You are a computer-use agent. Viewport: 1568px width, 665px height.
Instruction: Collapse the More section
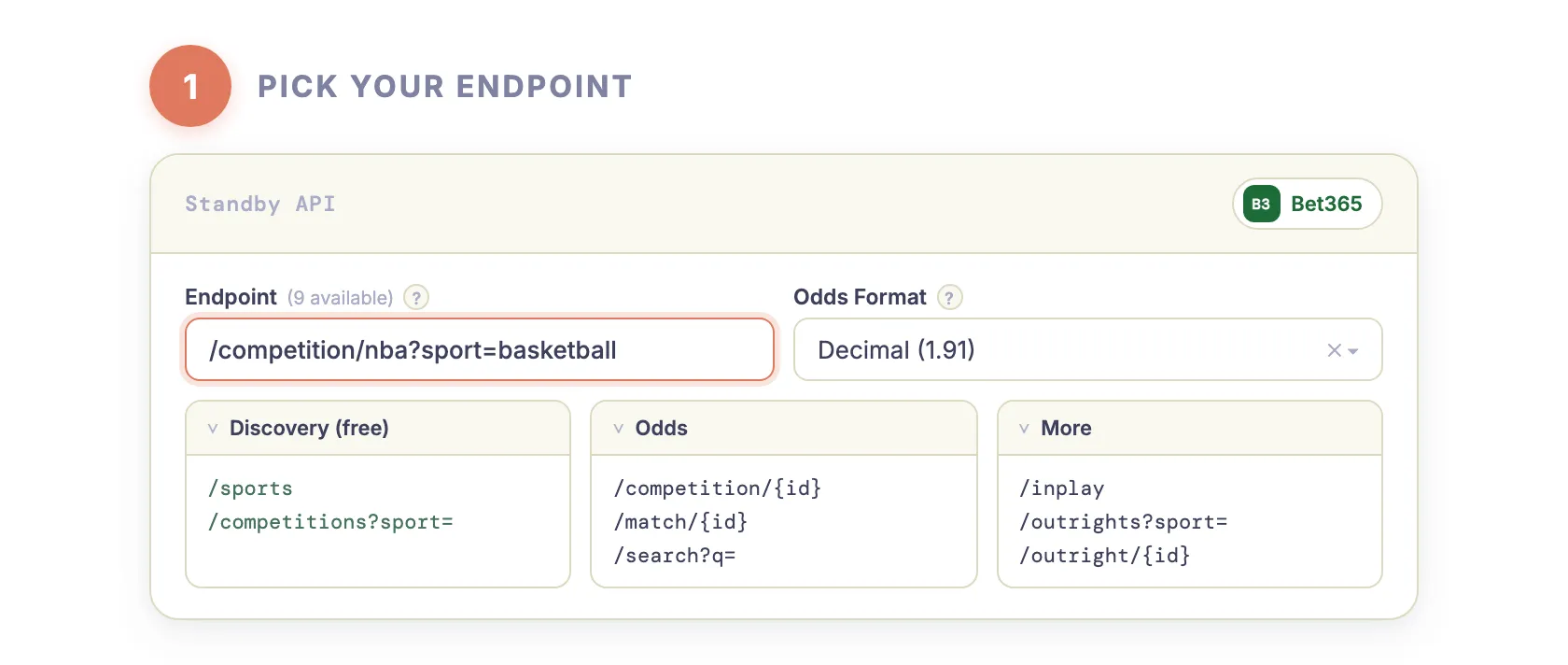[x=1025, y=428]
